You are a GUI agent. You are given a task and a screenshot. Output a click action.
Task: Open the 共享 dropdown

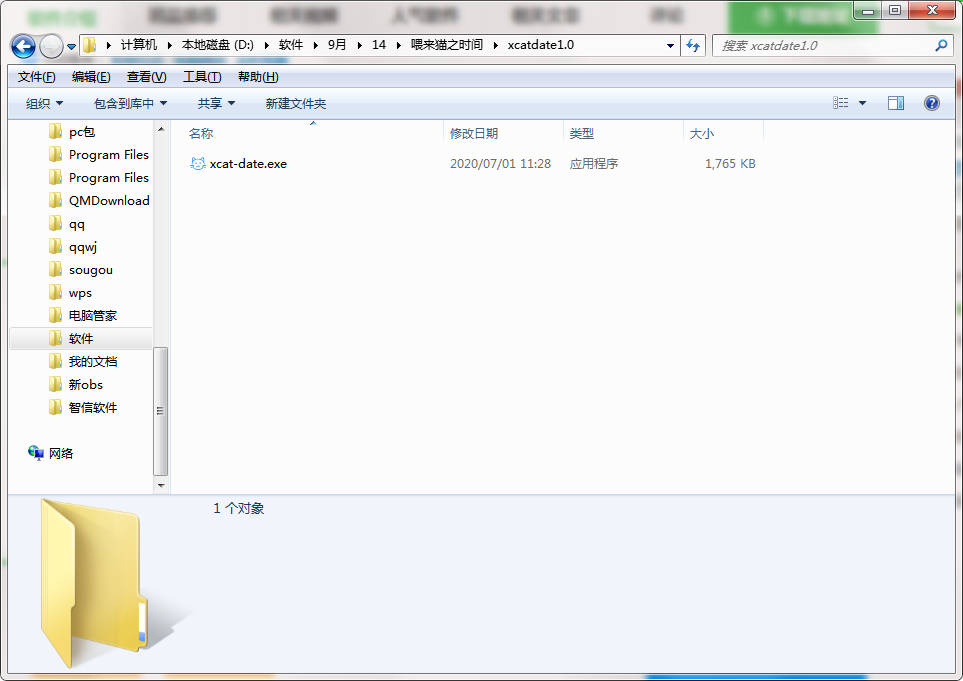[216, 103]
